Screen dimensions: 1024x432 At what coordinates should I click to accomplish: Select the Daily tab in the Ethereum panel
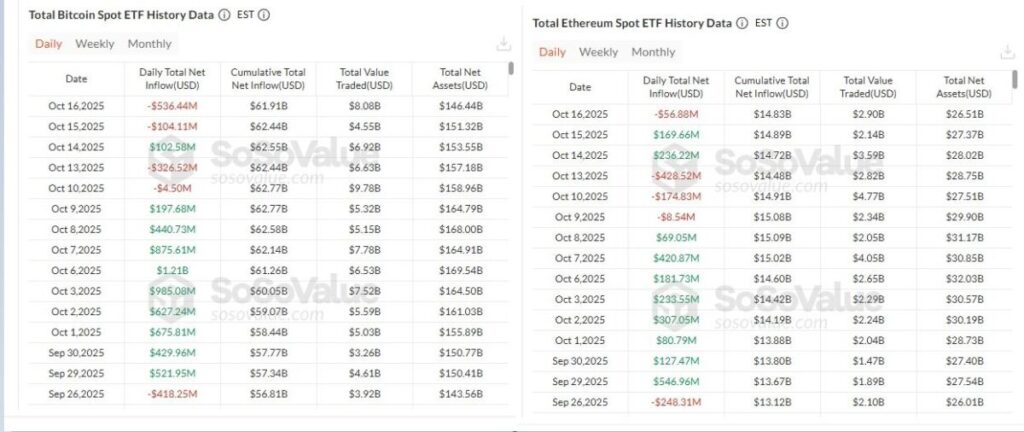[552, 52]
